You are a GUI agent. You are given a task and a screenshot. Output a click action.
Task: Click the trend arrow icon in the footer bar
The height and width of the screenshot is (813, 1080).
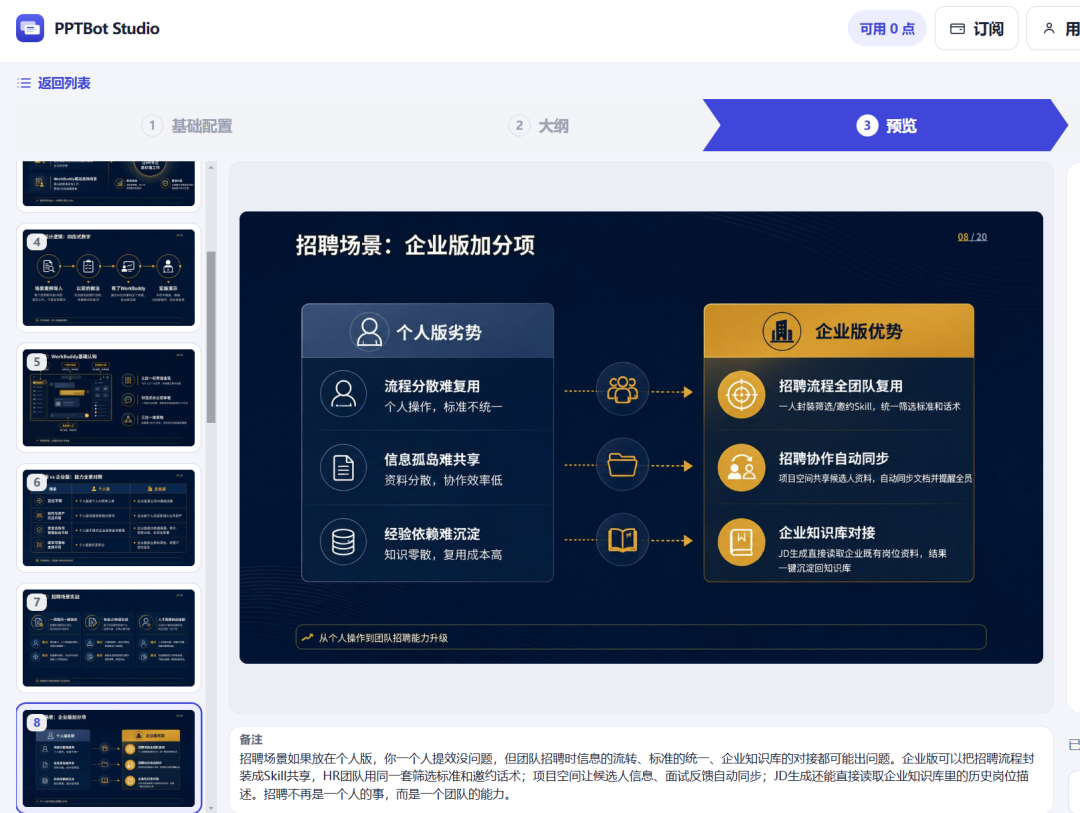point(307,637)
